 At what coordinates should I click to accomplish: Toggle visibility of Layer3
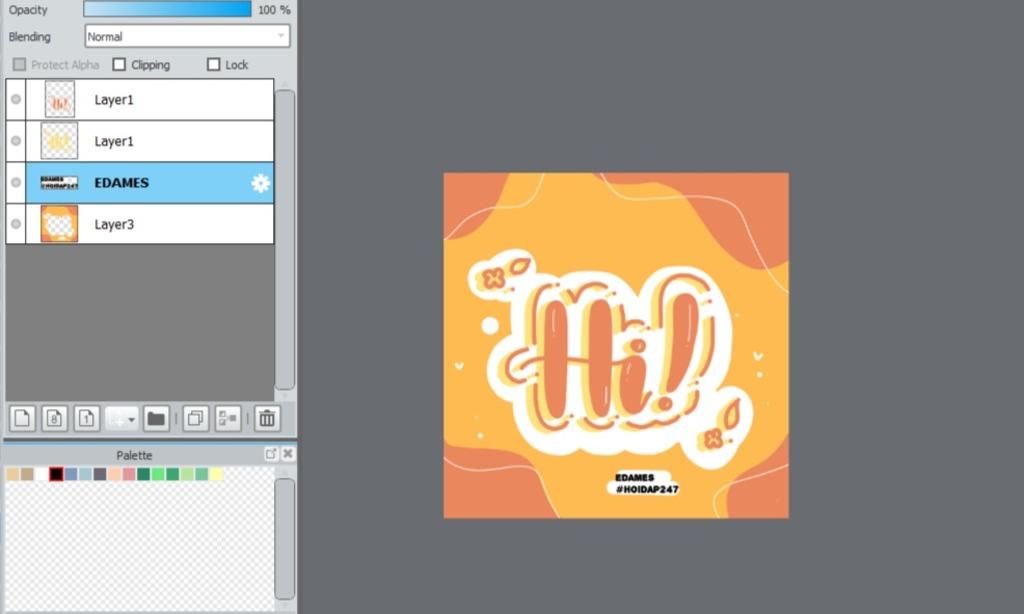point(16,224)
